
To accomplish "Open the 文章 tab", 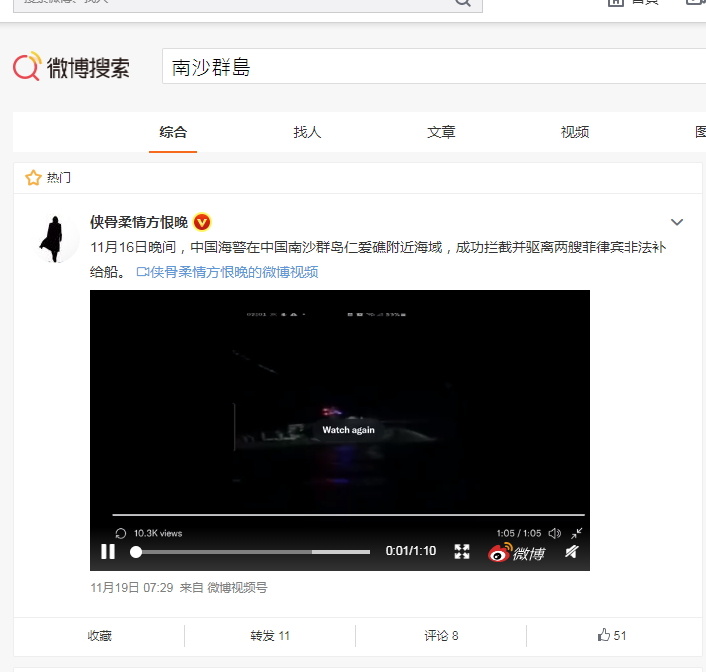I will click(441, 132).
